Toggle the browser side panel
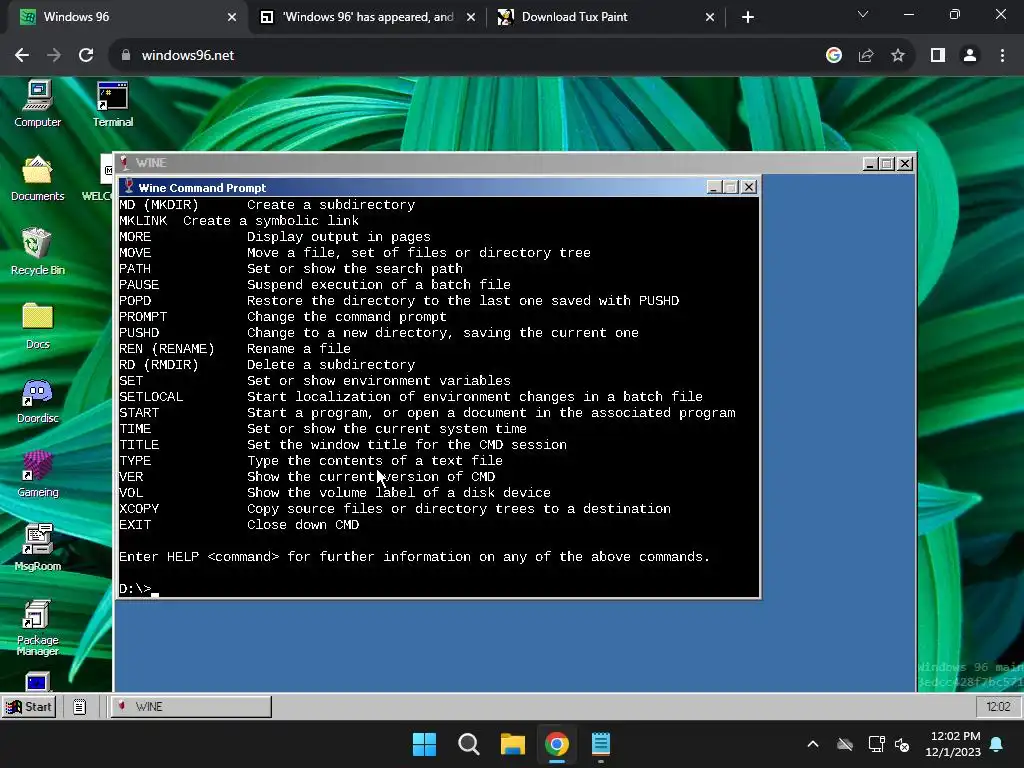Viewport: 1024px width, 768px height. (938, 56)
